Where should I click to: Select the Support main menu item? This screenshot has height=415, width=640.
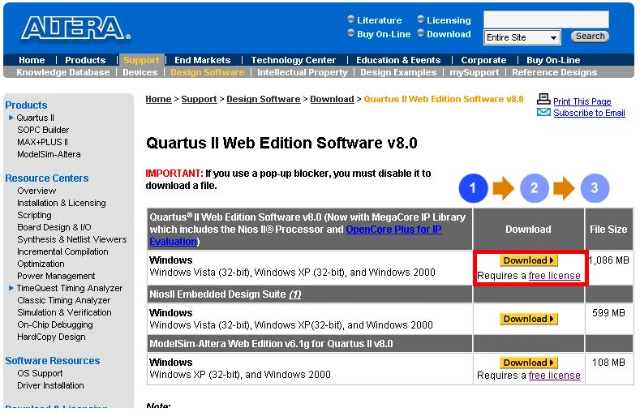(x=141, y=60)
